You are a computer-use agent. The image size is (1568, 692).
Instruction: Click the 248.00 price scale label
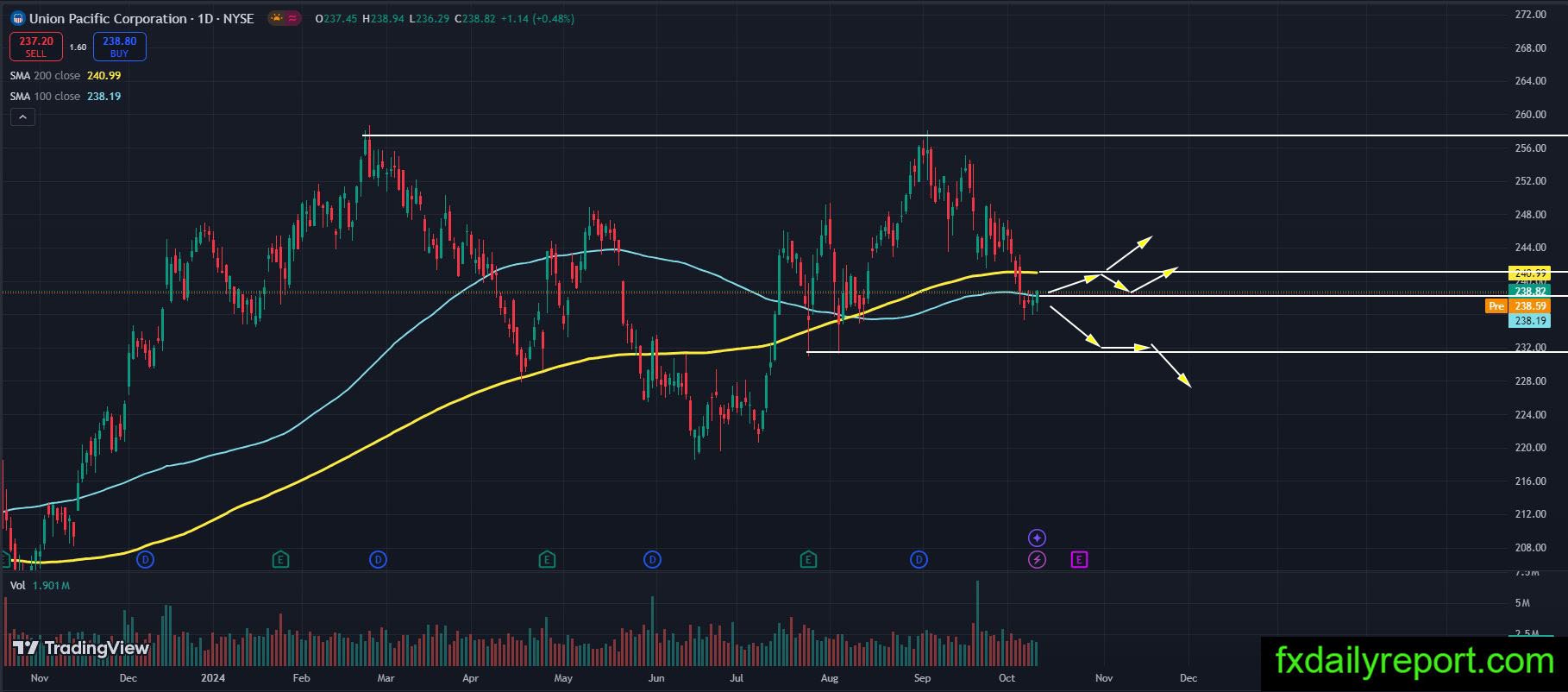point(1530,215)
